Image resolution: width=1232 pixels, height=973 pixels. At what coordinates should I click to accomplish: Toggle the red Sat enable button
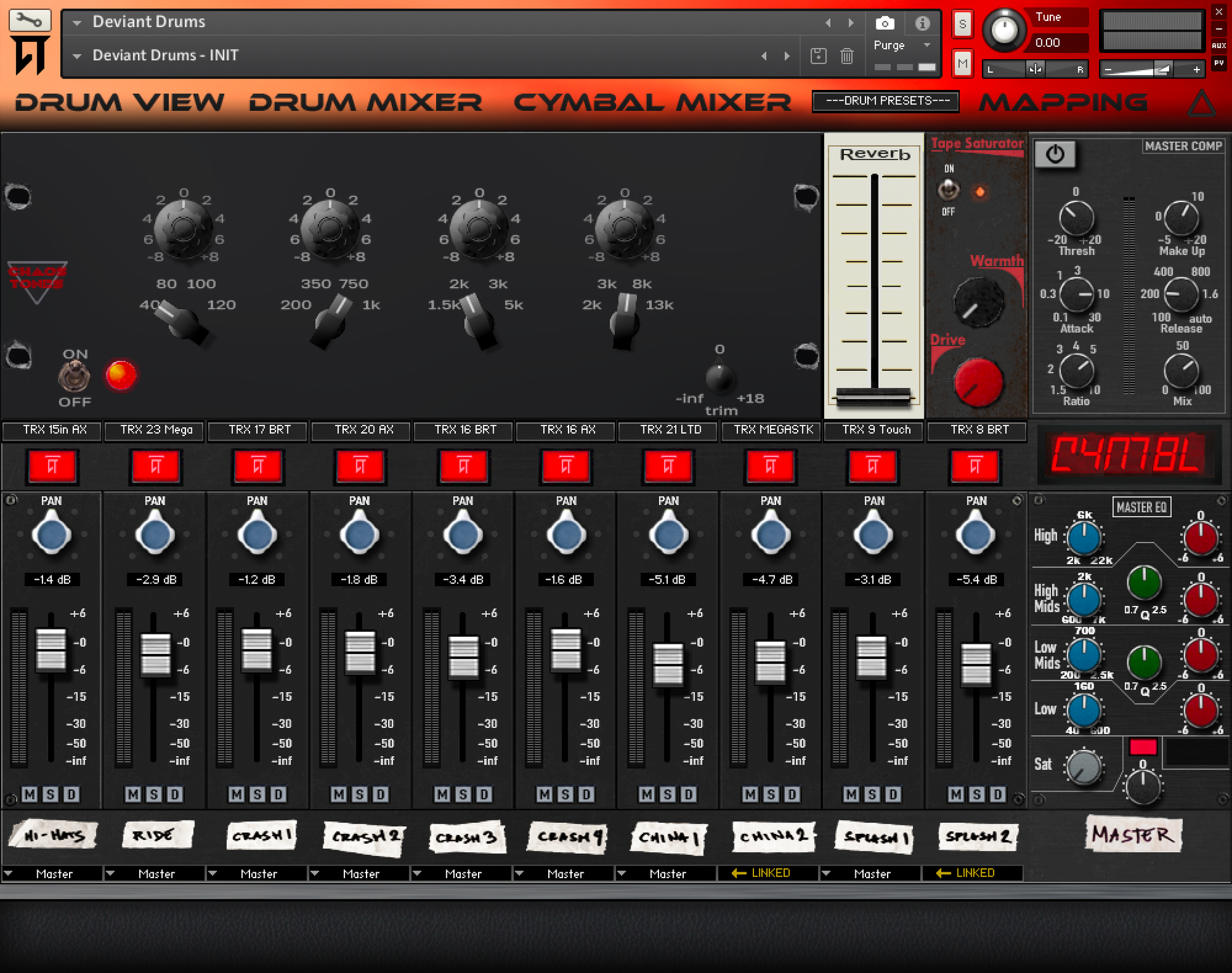pyautogui.click(x=1143, y=746)
